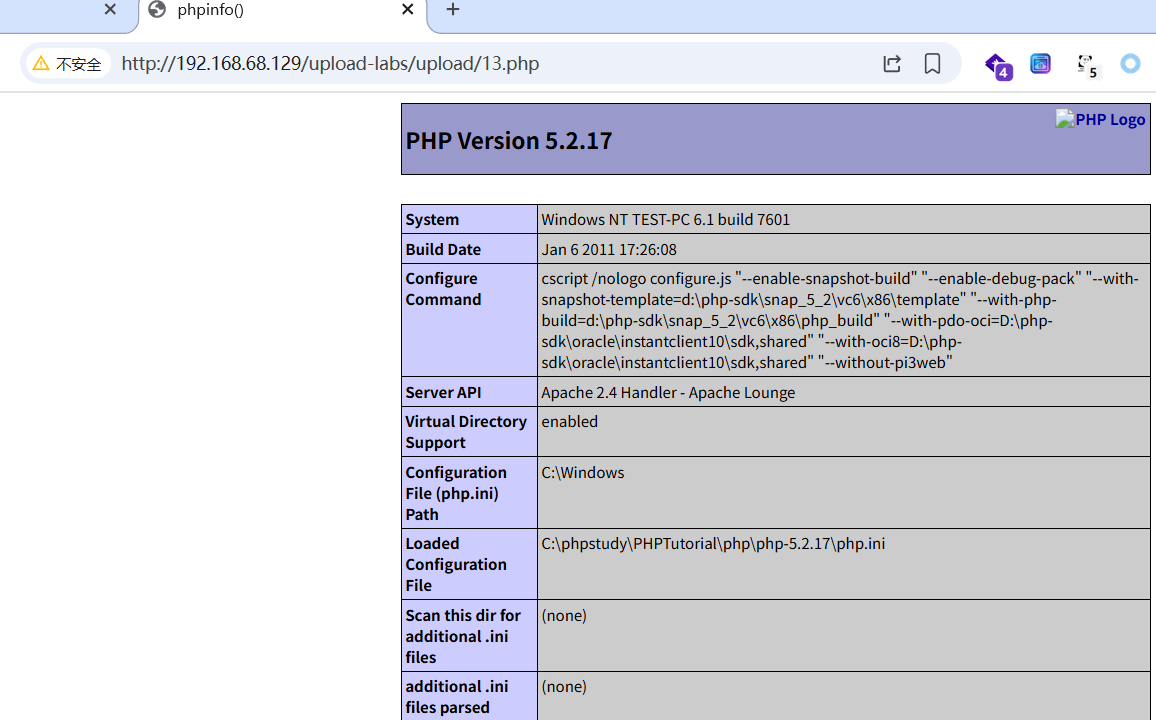The width and height of the screenshot is (1156, 720).
Task: Open the extension with badge 5
Action: click(x=1087, y=66)
